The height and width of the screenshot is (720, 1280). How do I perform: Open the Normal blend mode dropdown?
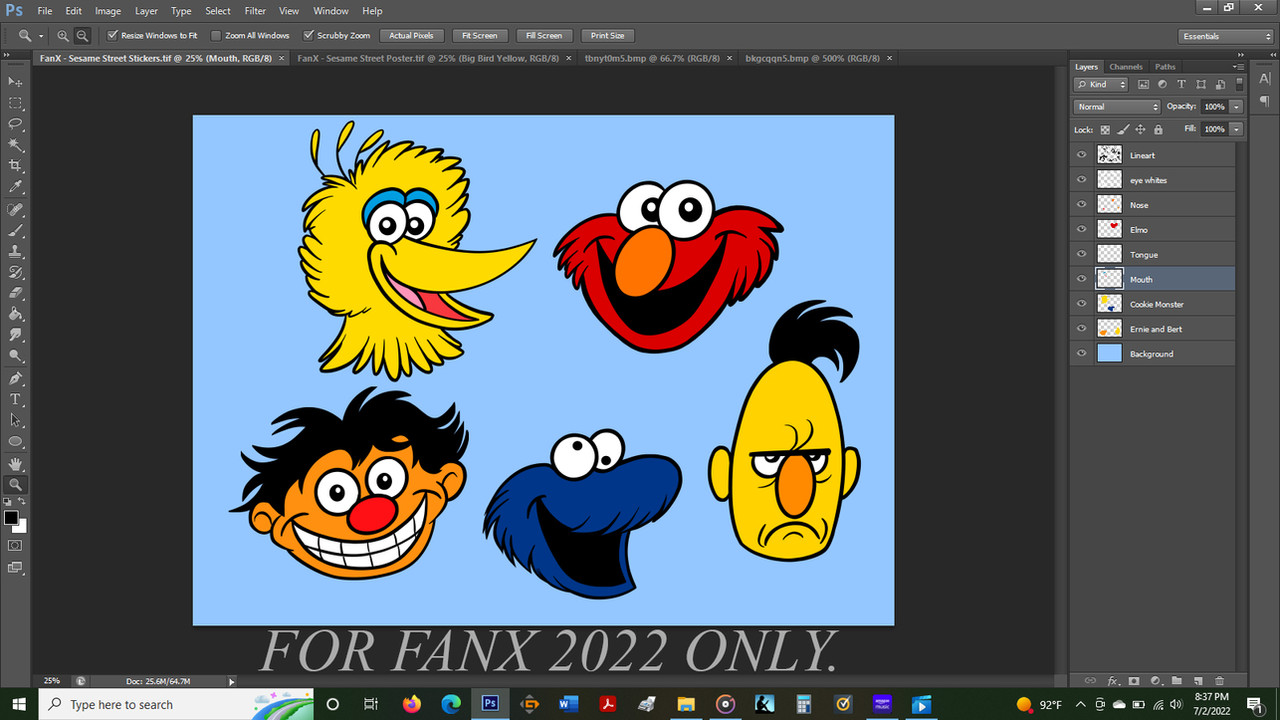click(1117, 107)
